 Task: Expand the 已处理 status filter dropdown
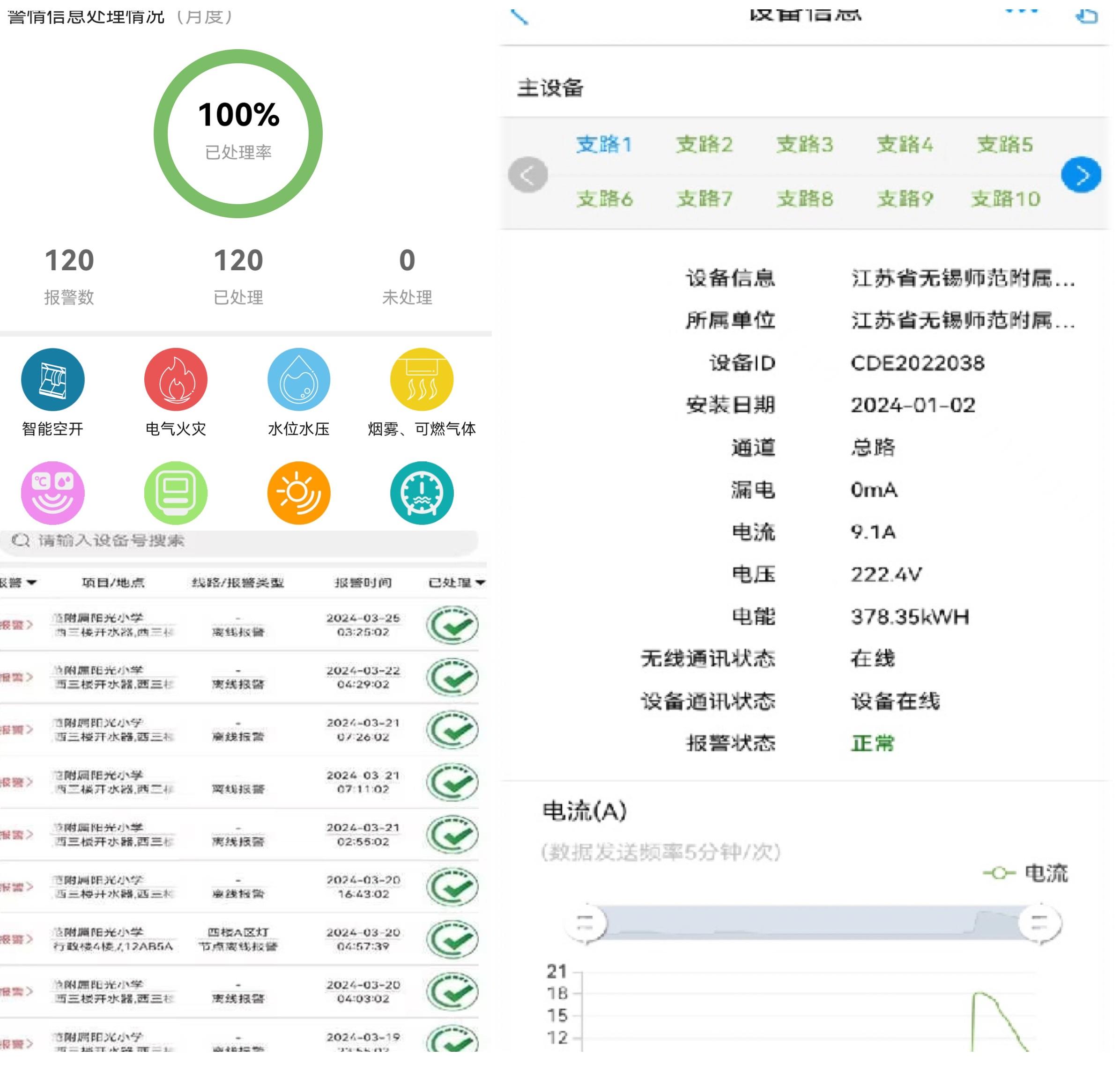point(456,582)
